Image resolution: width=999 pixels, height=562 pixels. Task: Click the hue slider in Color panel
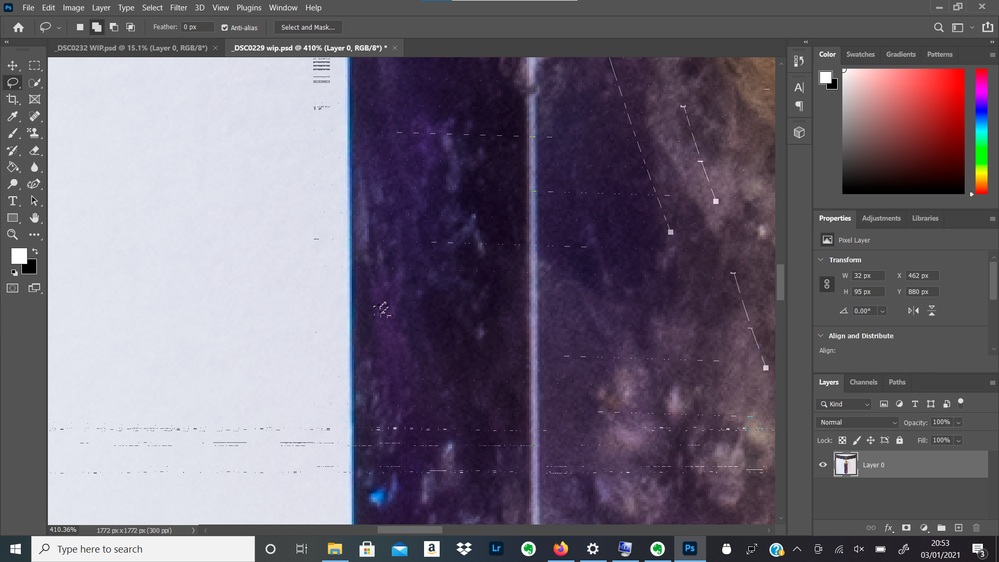pos(982,131)
